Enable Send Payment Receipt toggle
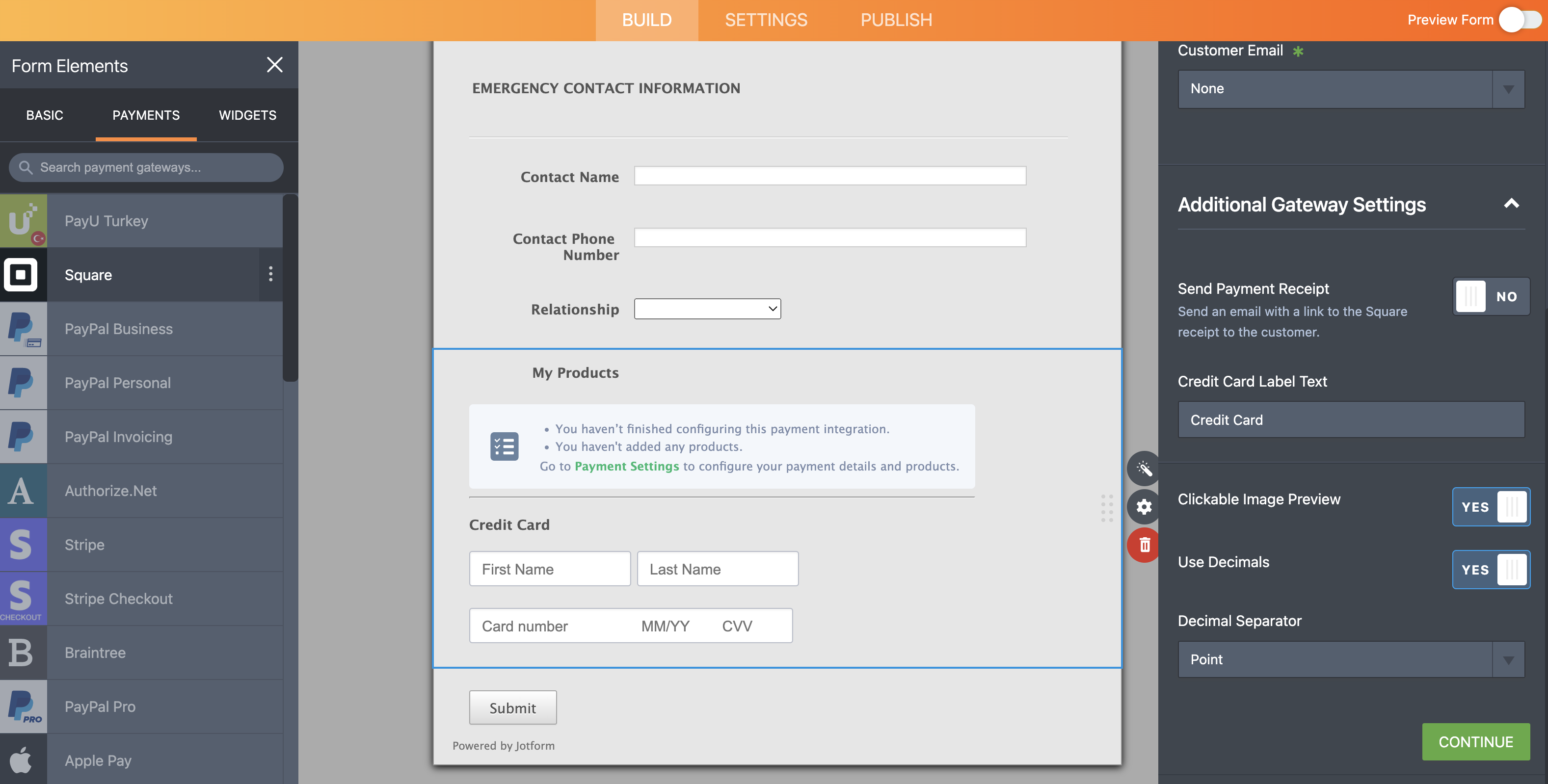The image size is (1548, 784). coord(1490,296)
